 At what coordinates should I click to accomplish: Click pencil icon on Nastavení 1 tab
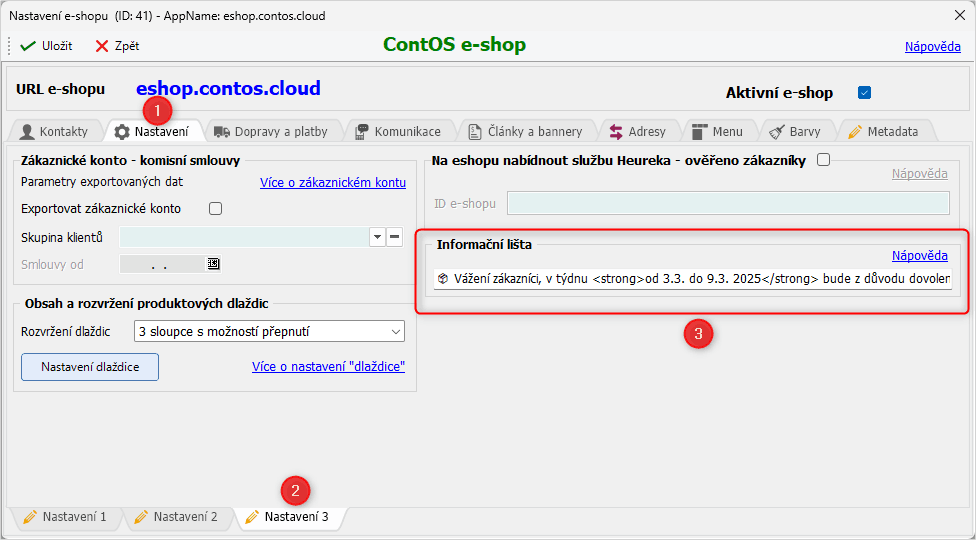[29, 517]
